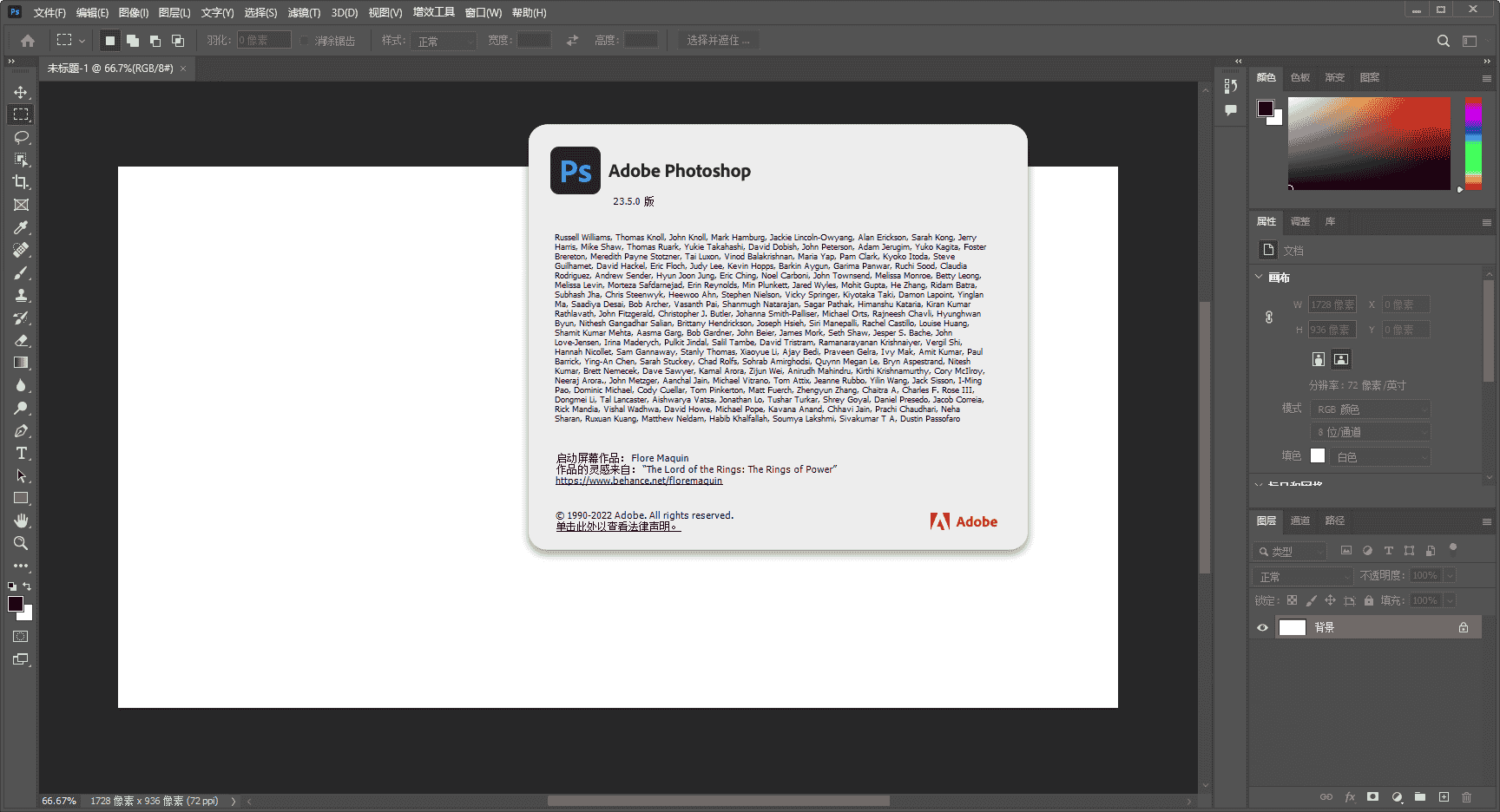Click the 选择并遮住 button
1500x812 pixels.
point(718,41)
